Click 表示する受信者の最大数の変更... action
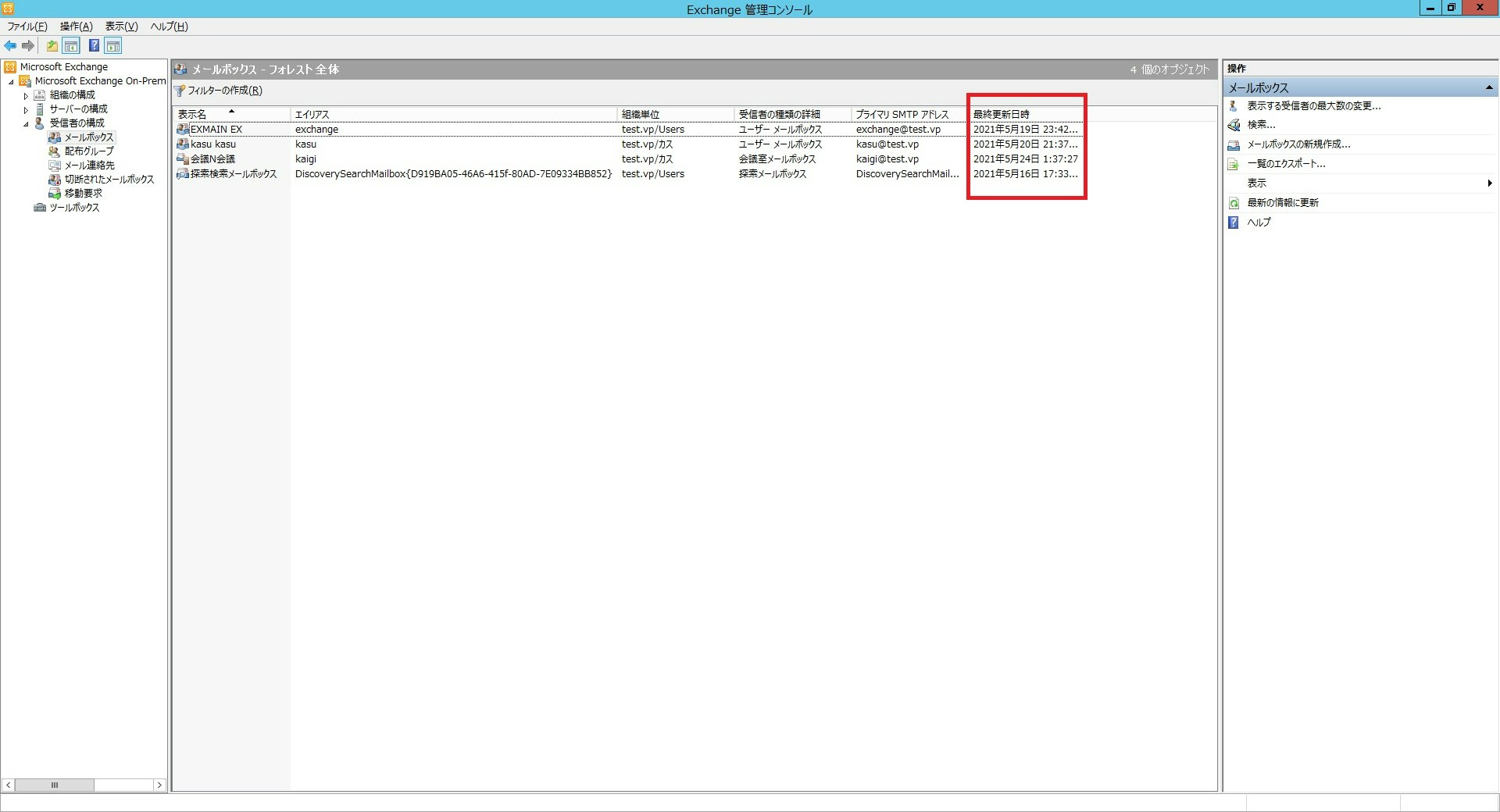Image resolution: width=1500 pixels, height=812 pixels. pos(1314,106)
